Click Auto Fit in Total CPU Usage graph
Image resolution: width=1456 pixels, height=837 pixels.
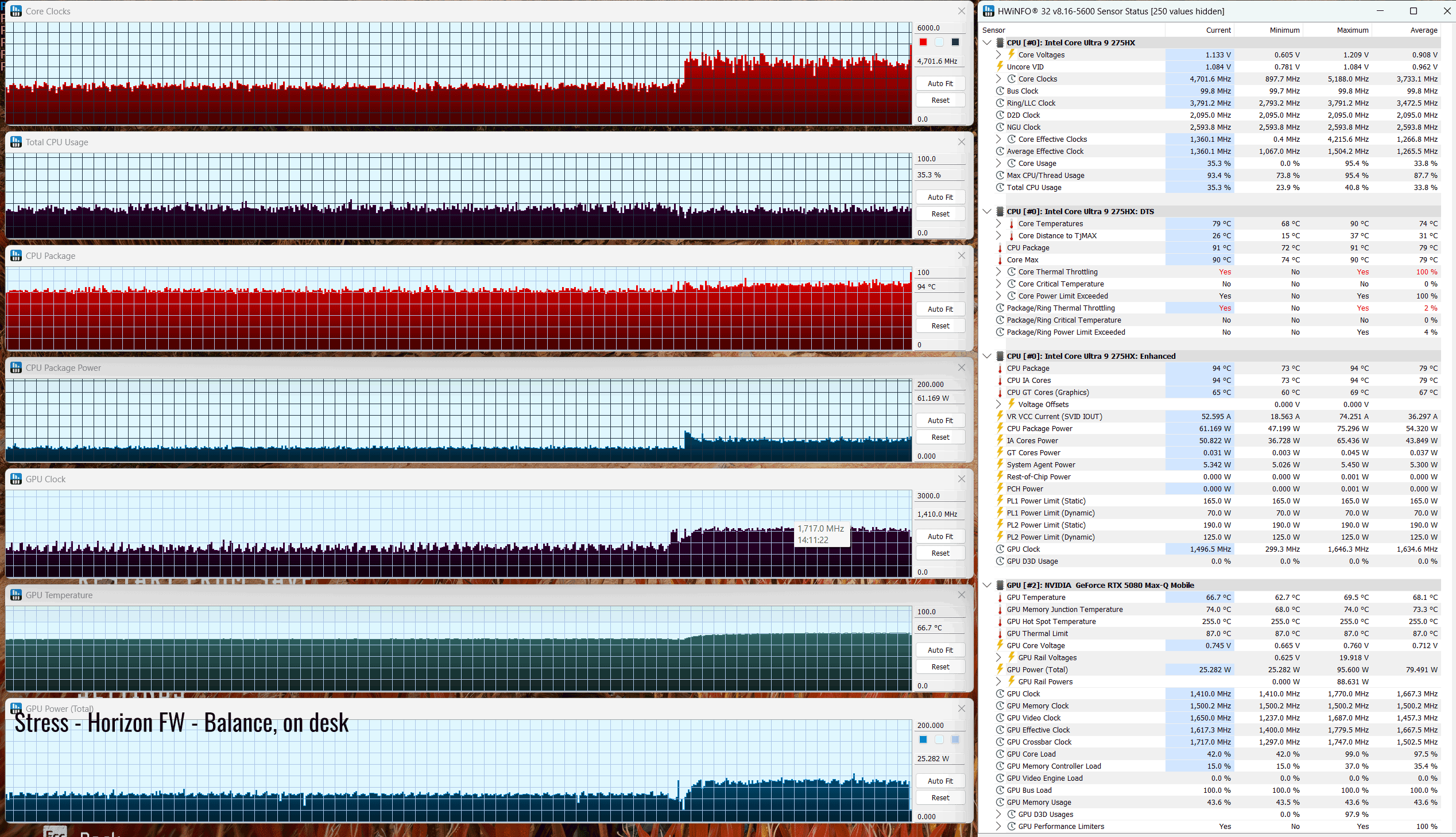pyautogui.click(x=940, y=197)
